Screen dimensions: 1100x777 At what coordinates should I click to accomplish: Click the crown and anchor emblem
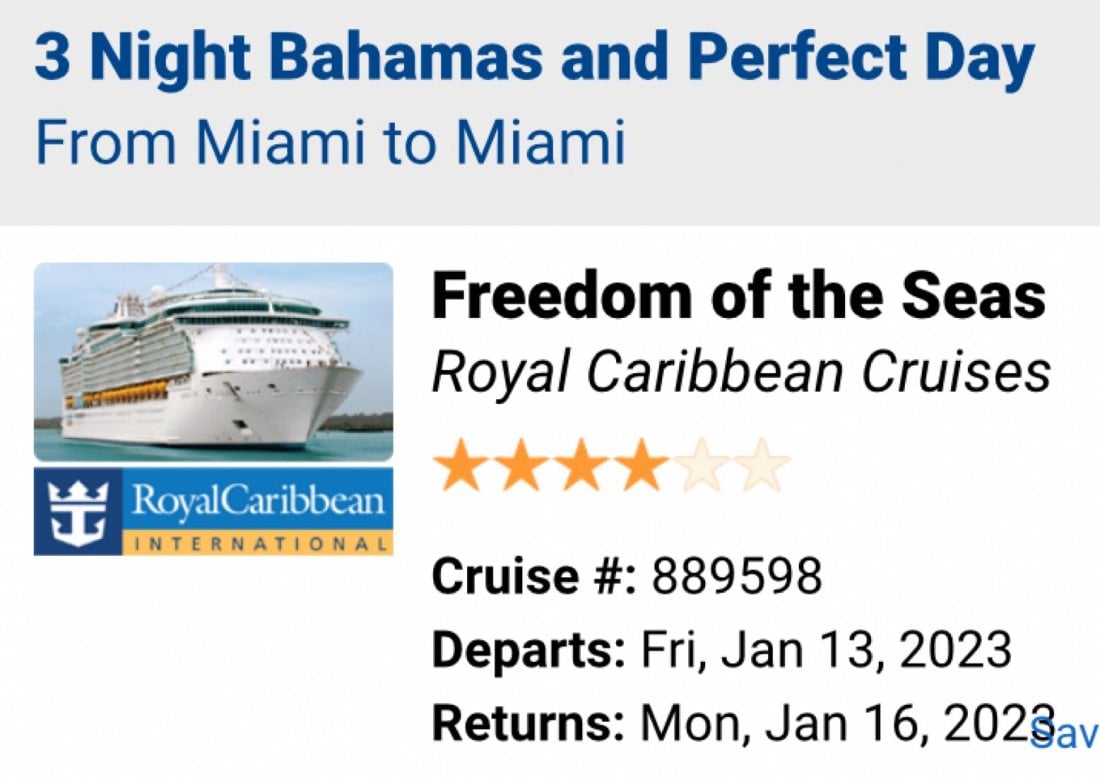[78, 512]
